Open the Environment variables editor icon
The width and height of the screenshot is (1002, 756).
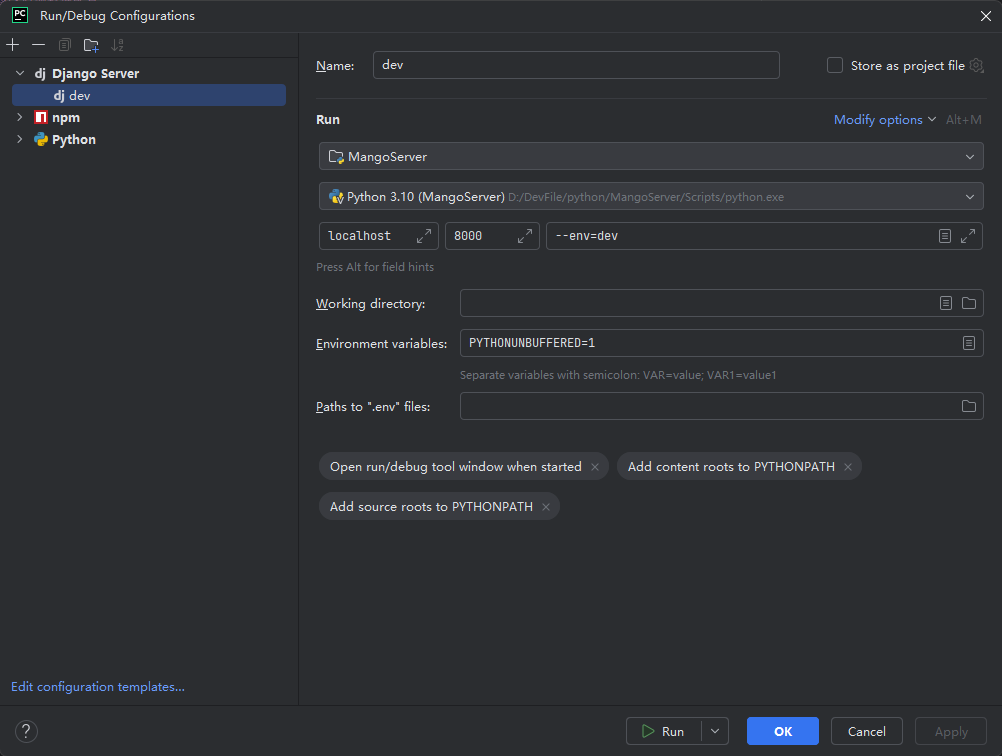tap(968, 343)
